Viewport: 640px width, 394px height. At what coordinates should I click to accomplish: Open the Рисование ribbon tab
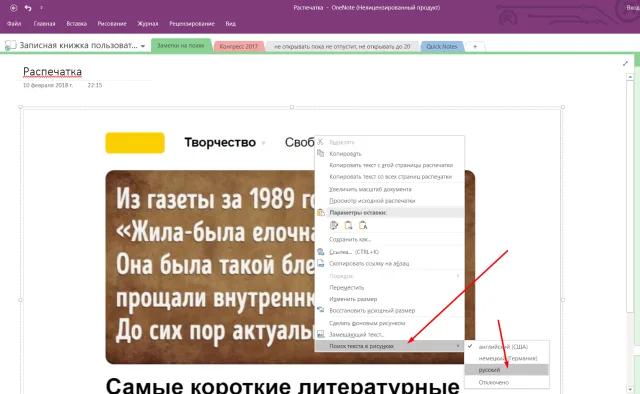112,24
